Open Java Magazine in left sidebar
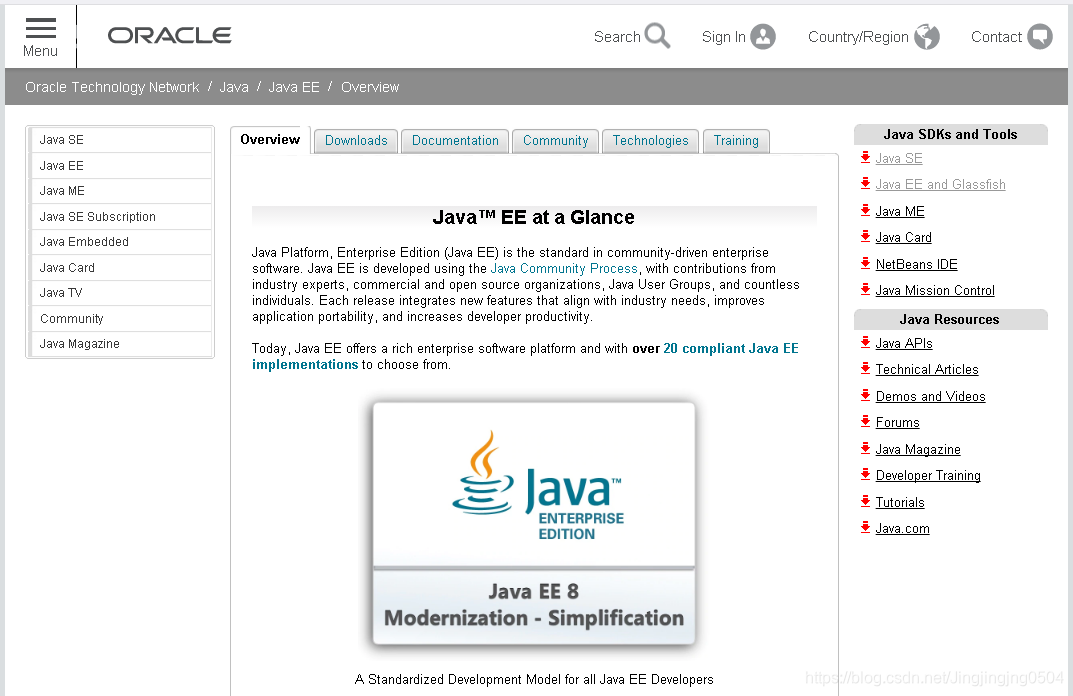 (x=121, y=344)
